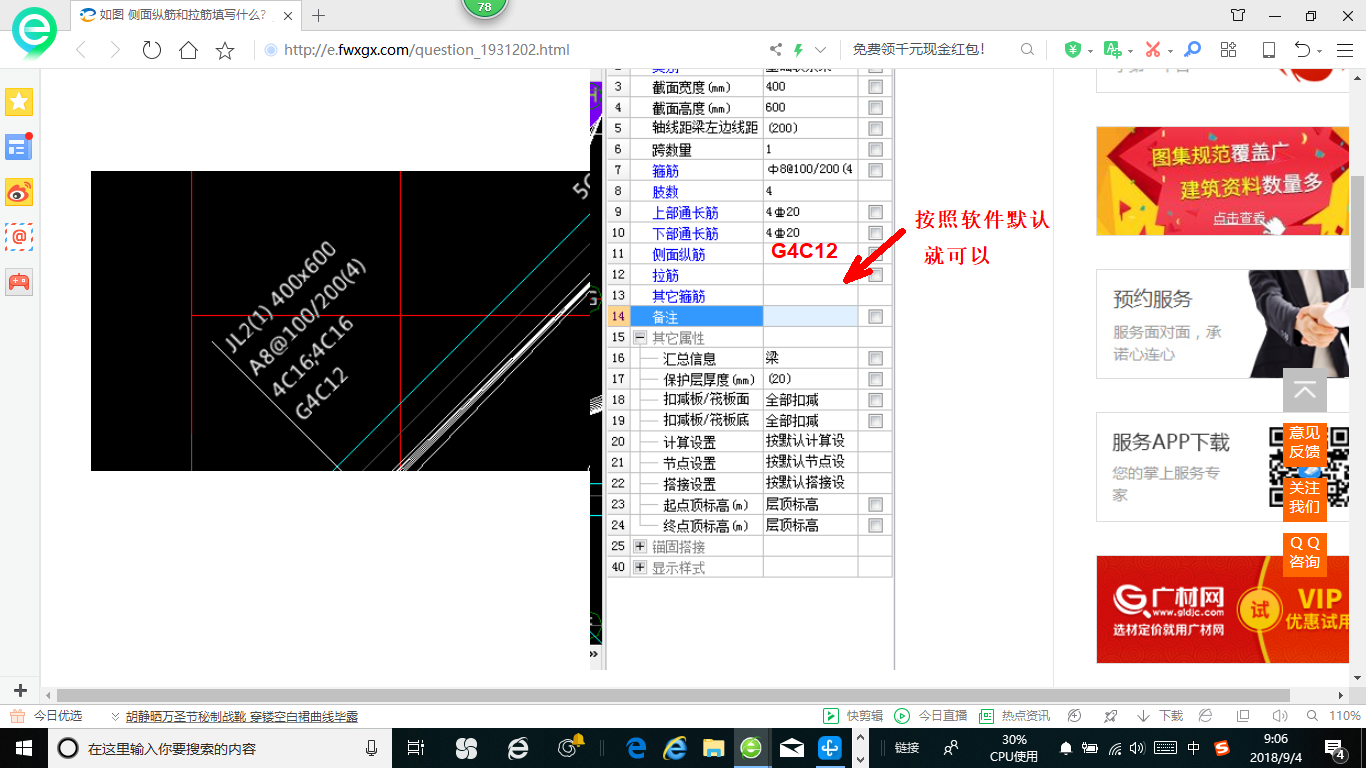
Task: Go back to the previous page
Action: pyautogui.click(x=82, y=50)
